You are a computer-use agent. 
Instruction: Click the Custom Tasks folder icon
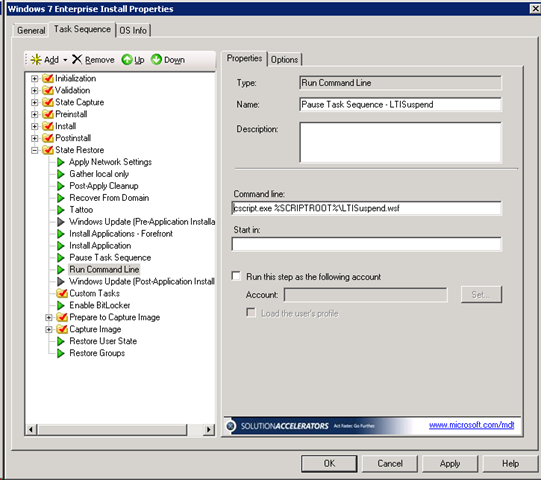coord(62,293)
